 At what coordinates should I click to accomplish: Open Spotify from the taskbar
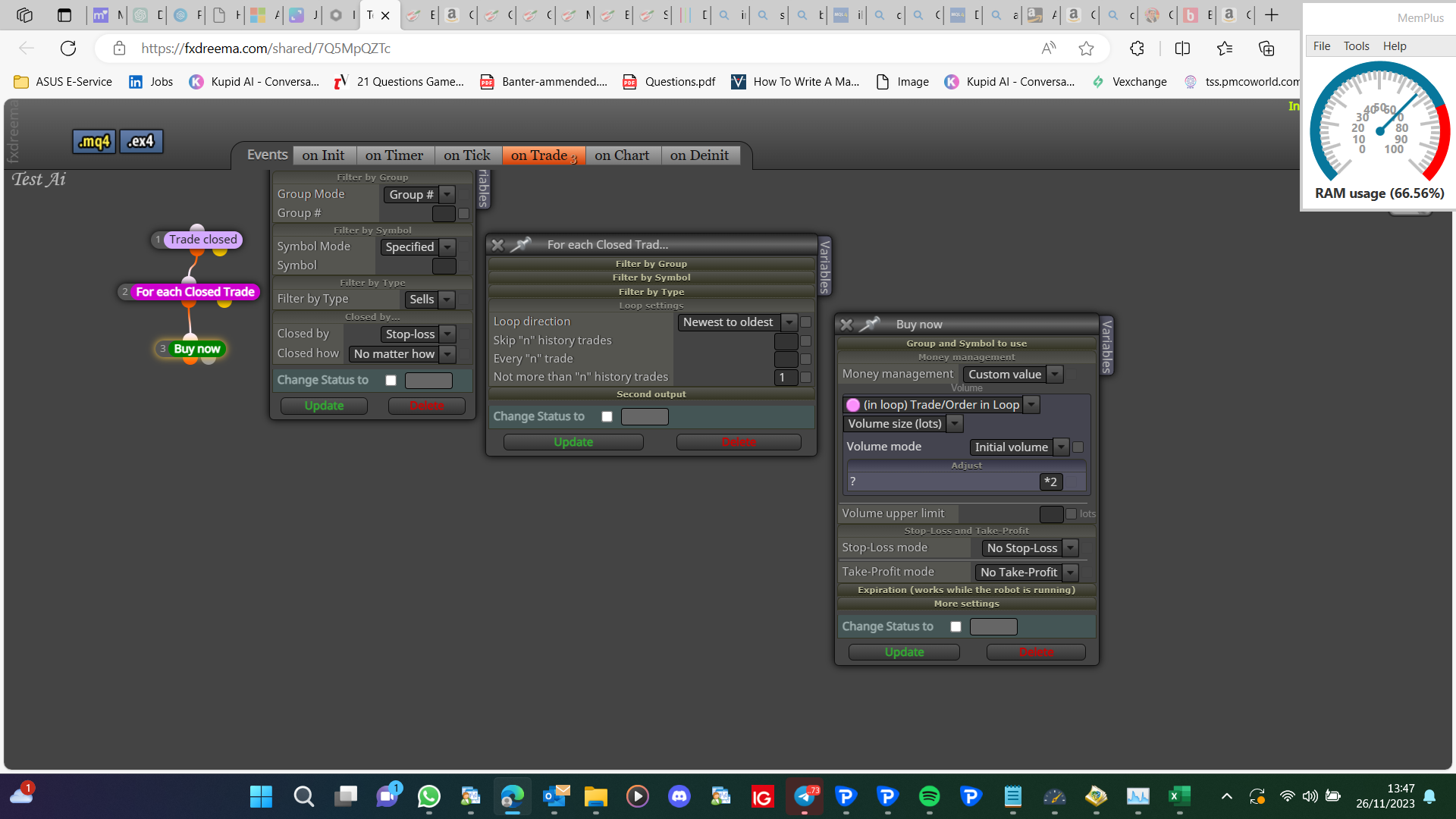tap(929, 796)
